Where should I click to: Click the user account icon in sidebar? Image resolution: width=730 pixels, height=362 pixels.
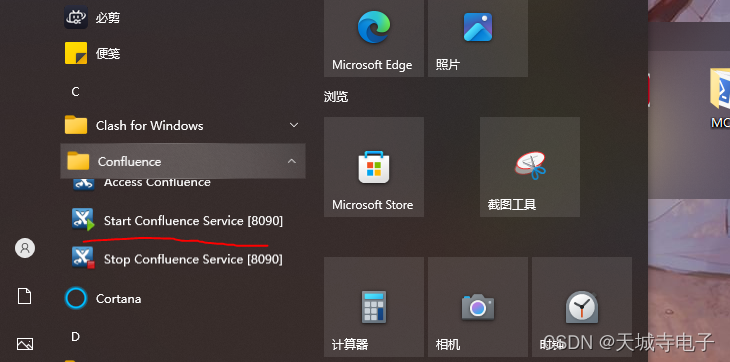(25, 248)
